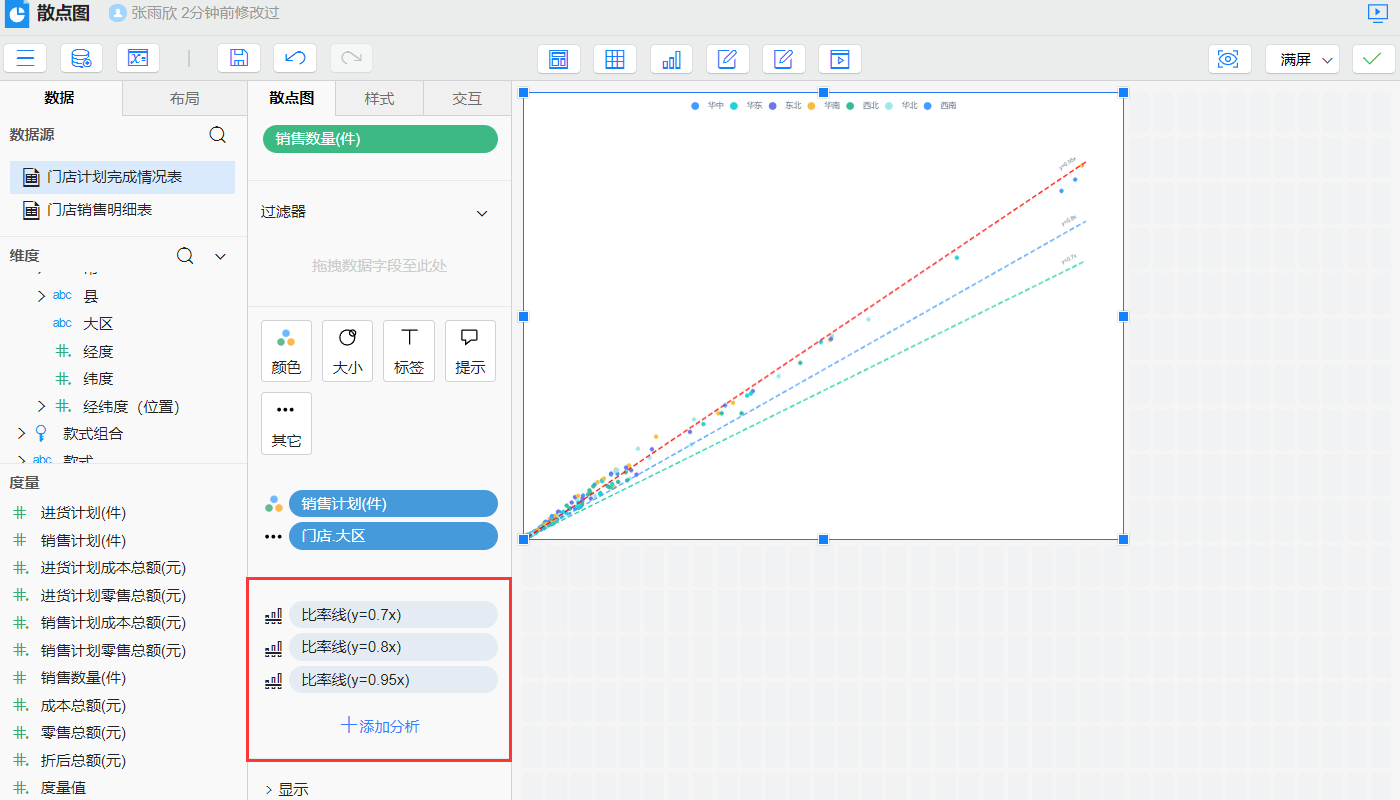Viewport: 1400px width, 800px height.
Task: Click the 标签 mark button
Action: [409, 350]
